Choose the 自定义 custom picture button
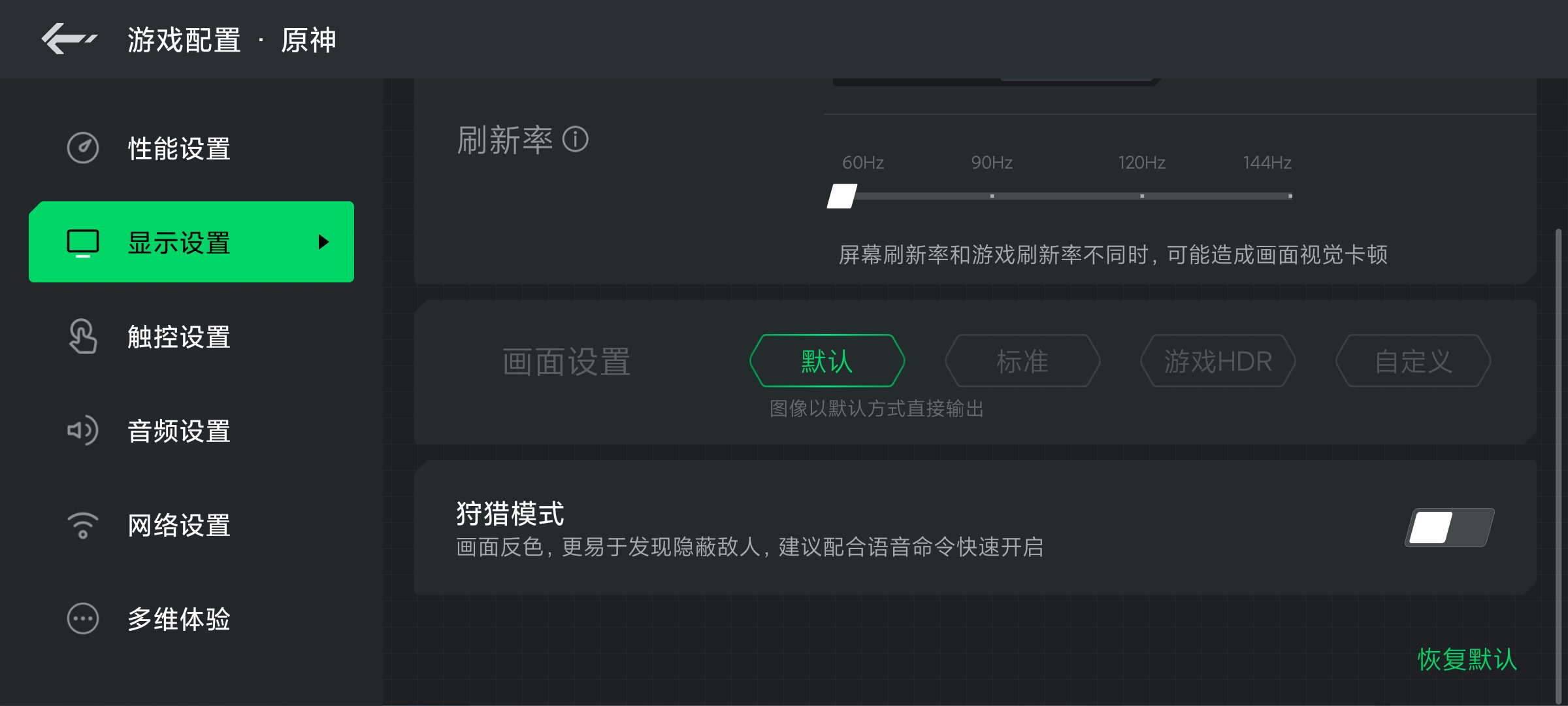Viewport: 1568px width, 706px height. 1413,361
